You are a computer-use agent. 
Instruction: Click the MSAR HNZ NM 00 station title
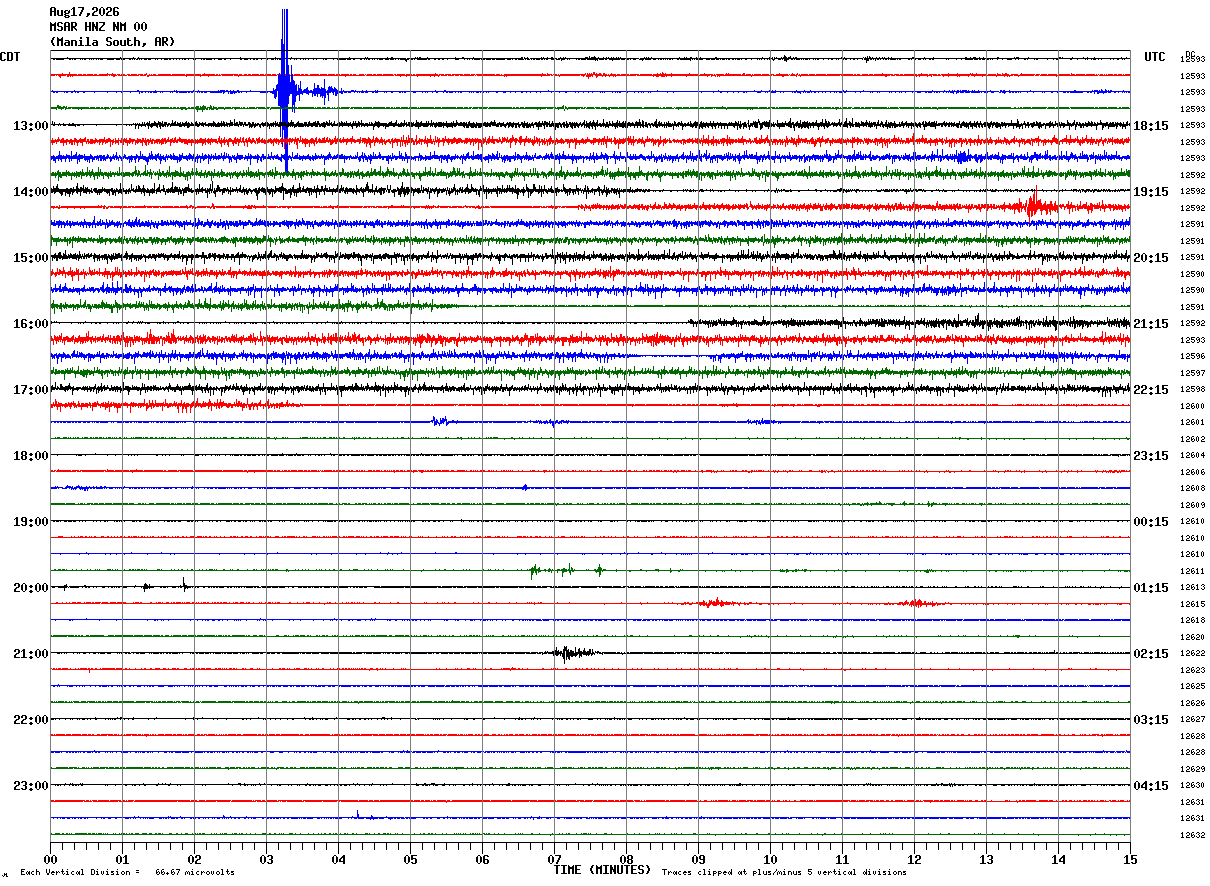pyautogui.click(x=98, y=27)
